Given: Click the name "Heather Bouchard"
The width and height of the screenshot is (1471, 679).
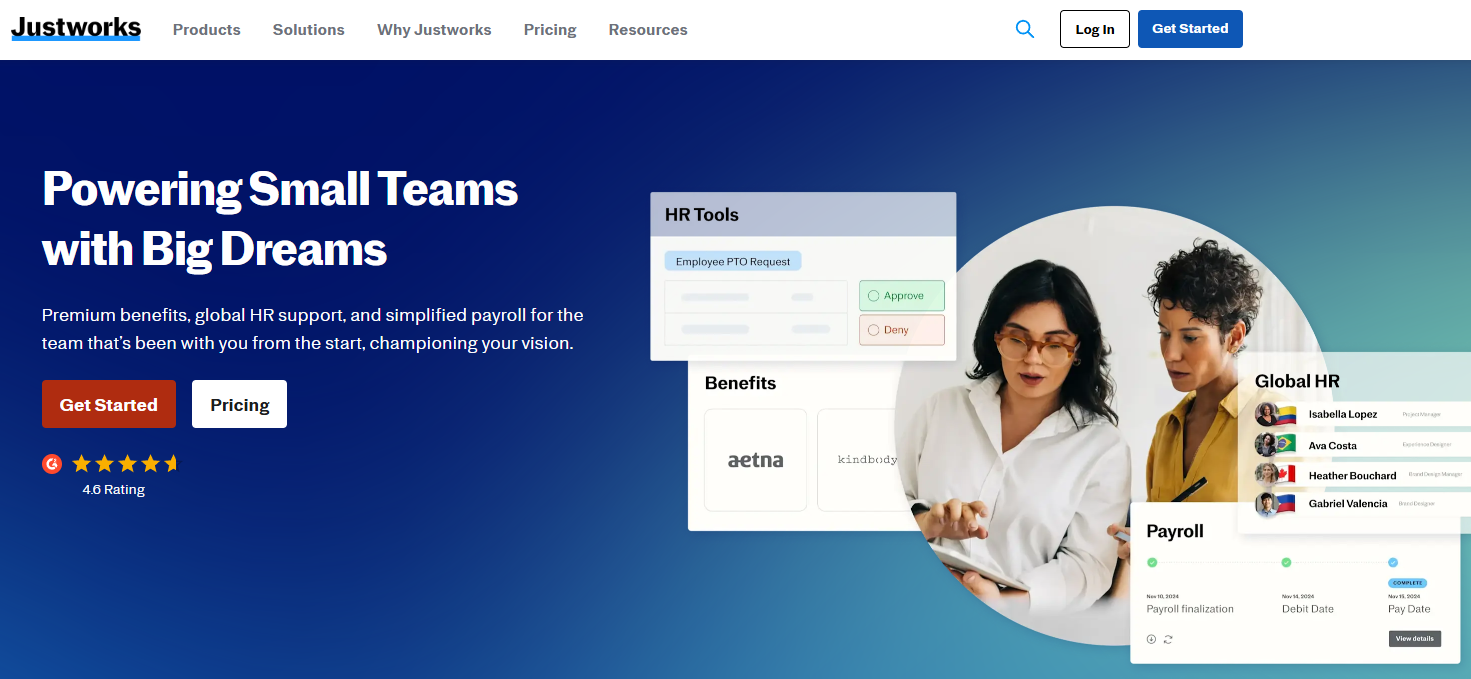Looking at the screenshot, I should point(1353,475).
